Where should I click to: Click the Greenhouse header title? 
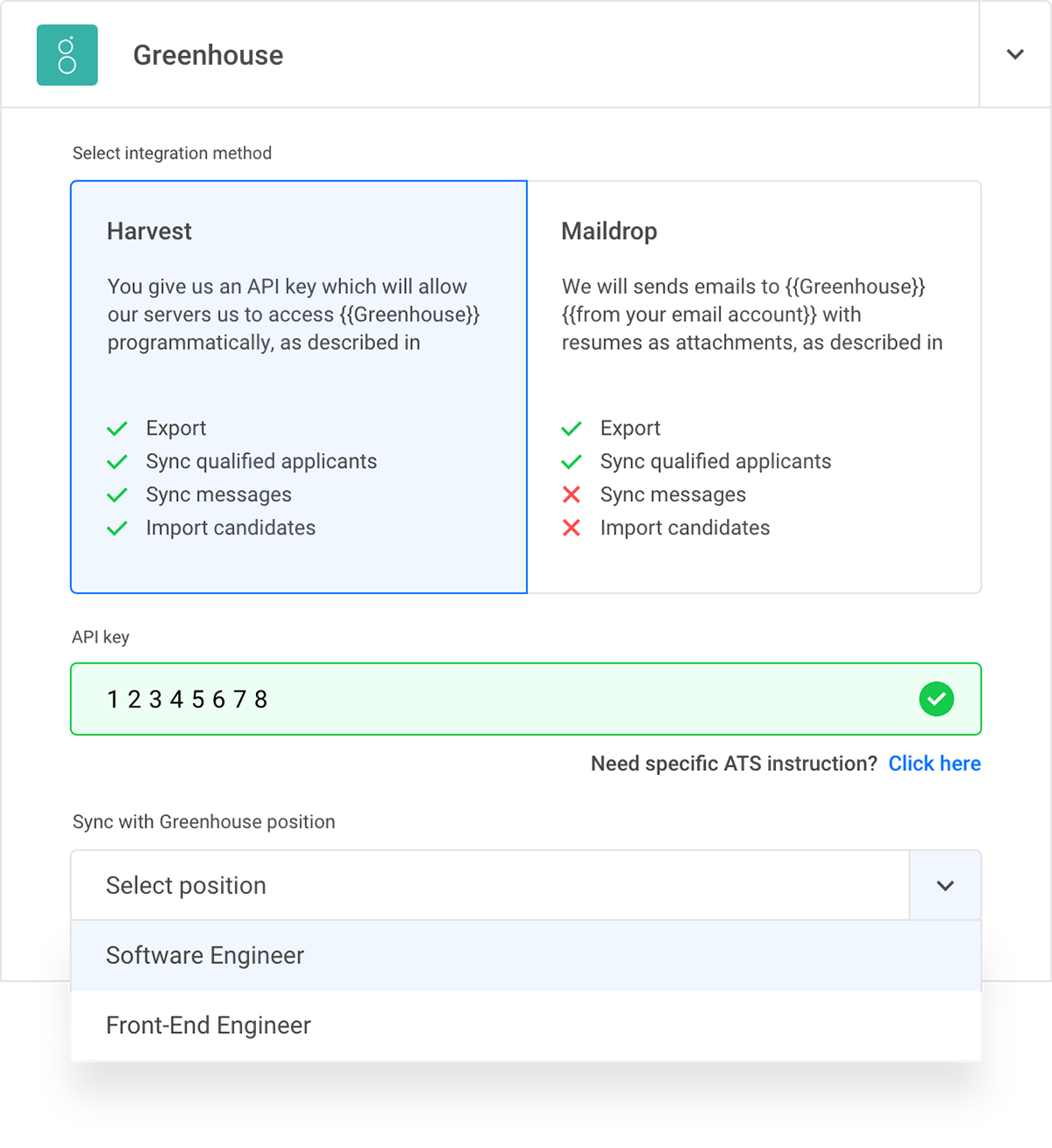pos(208,55)
